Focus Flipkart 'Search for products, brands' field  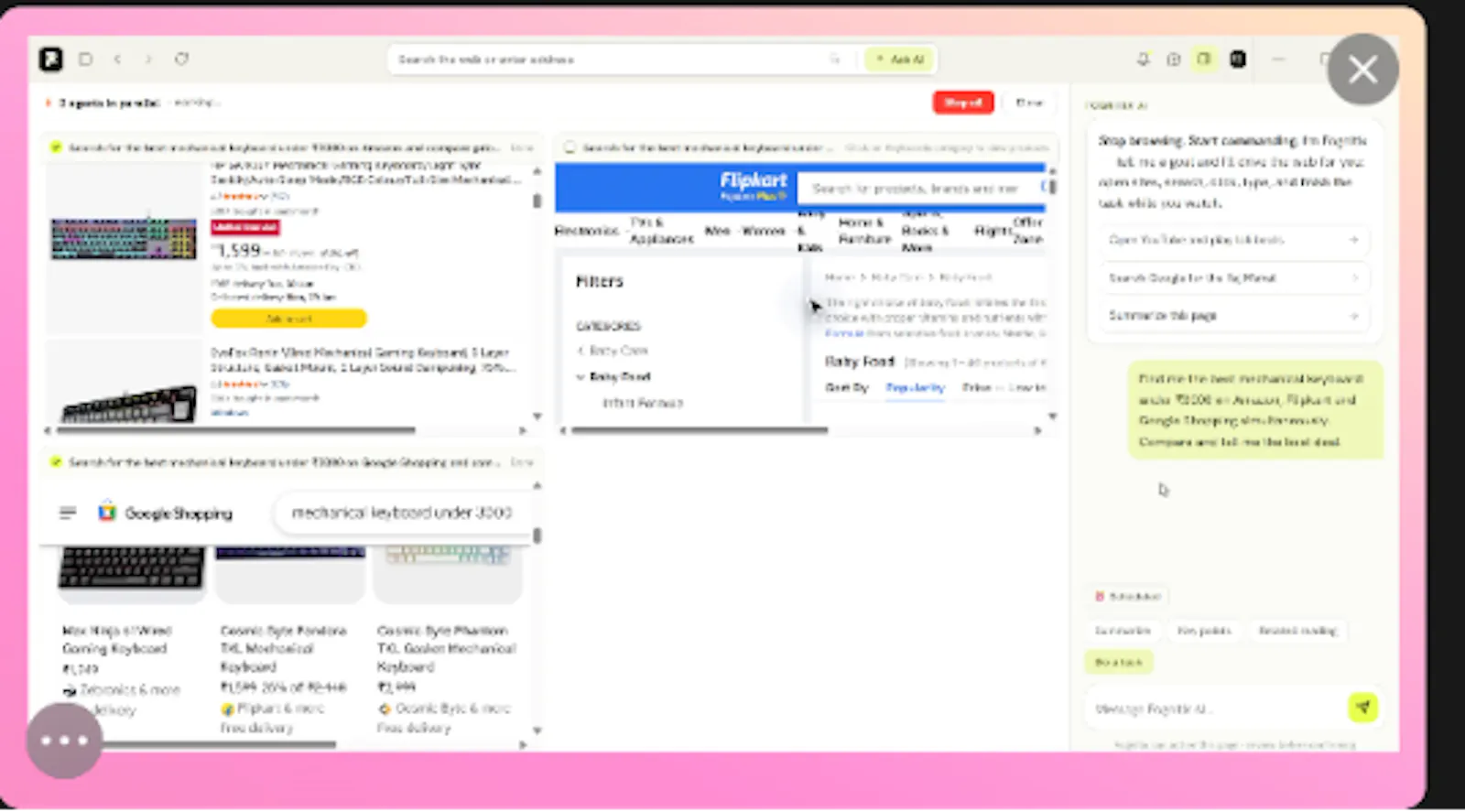click(x=920, y=188)
